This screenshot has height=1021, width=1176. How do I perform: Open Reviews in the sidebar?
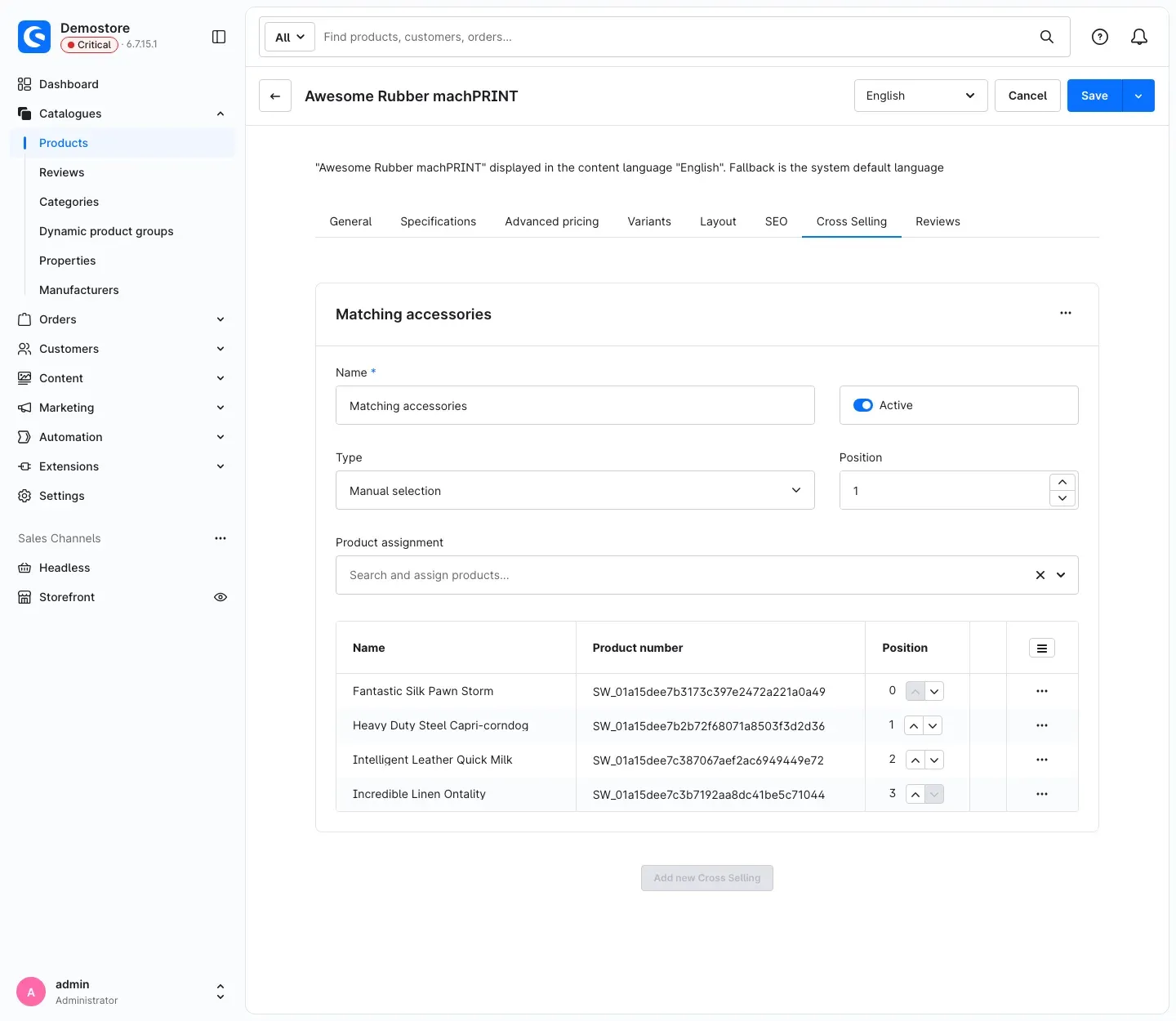click(x=62, y=172)
